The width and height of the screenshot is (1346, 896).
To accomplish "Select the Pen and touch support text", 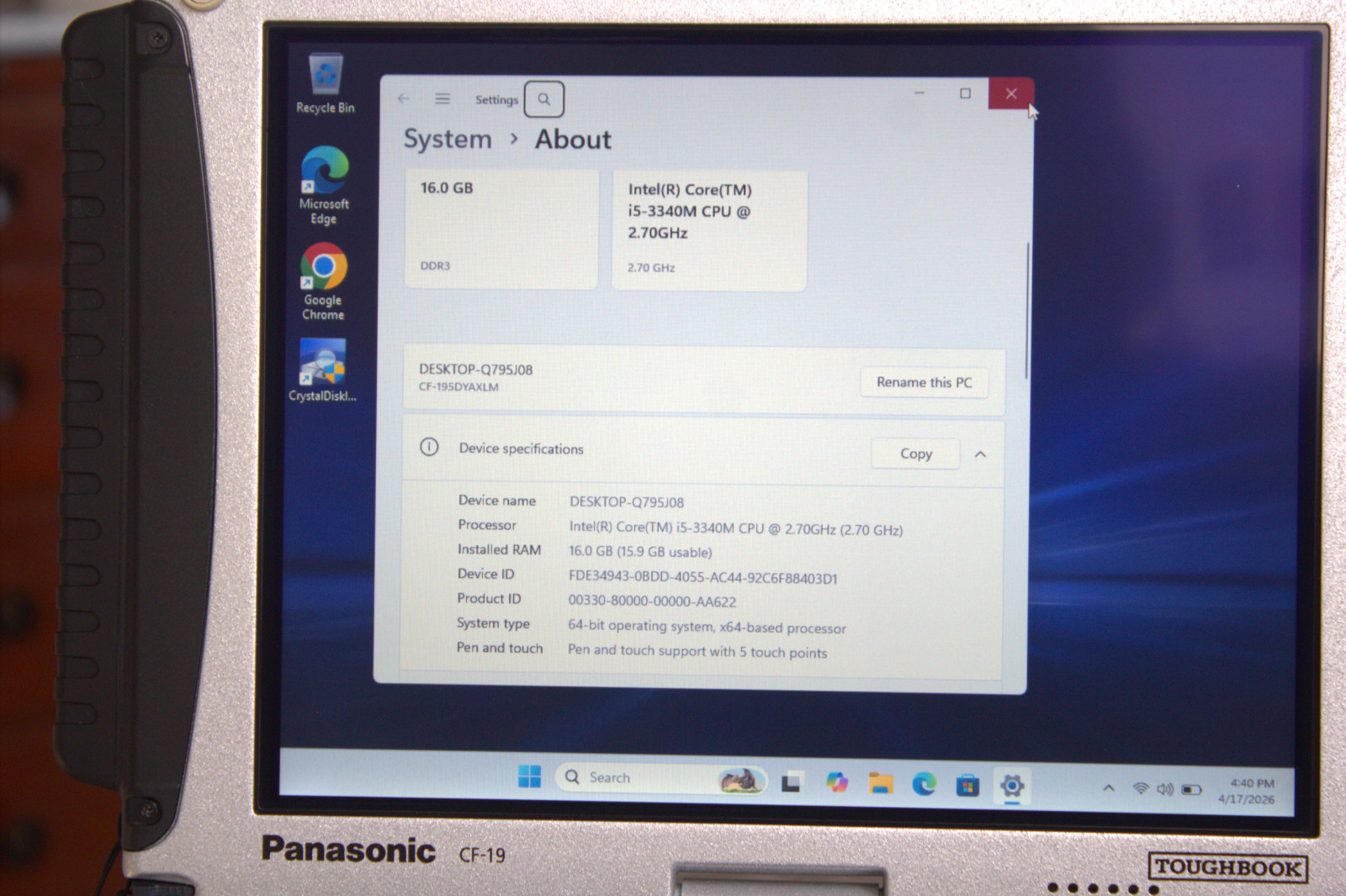I will 697,651.
